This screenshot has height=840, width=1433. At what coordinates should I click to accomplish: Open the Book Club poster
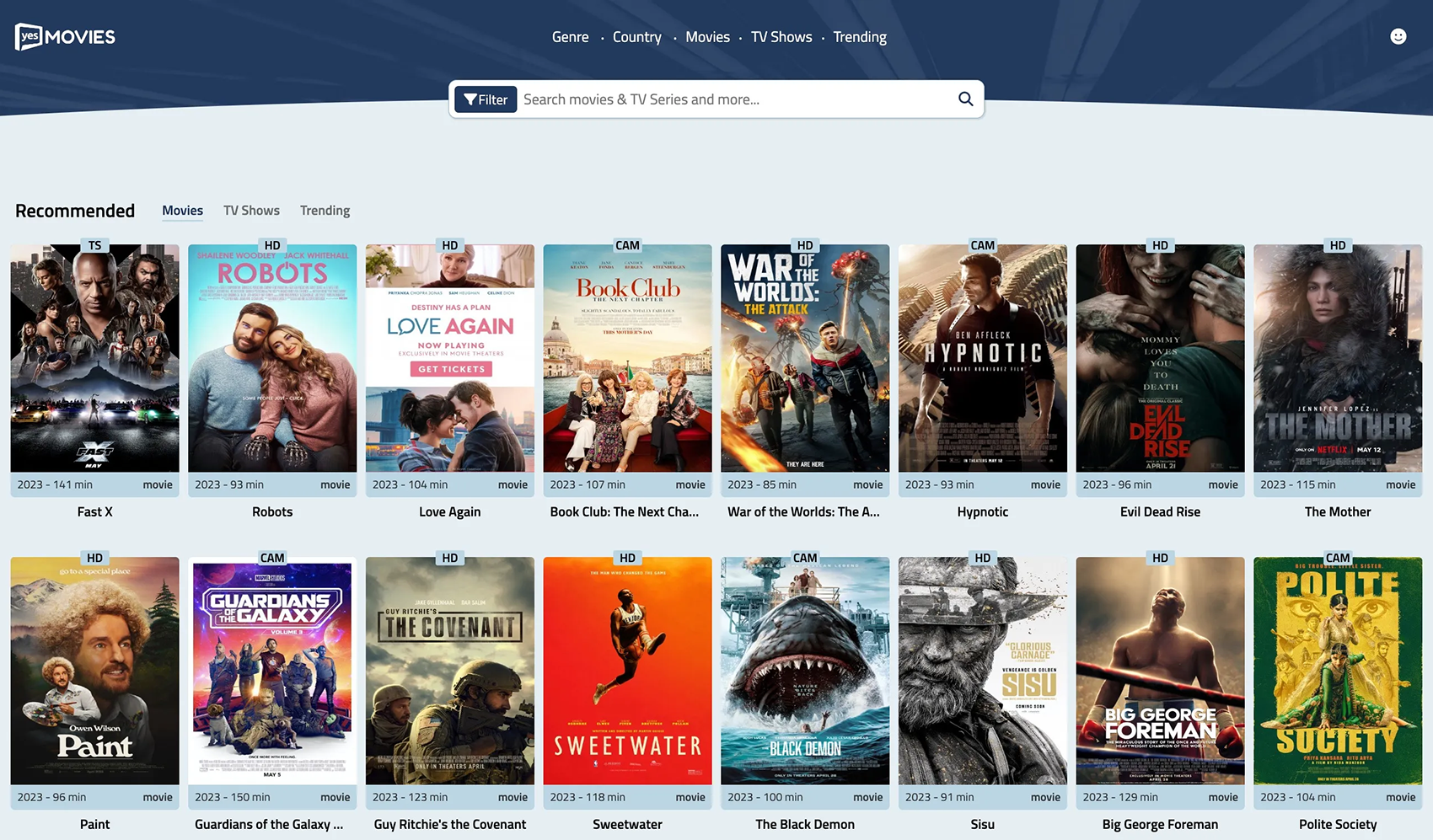pos(627,358)
